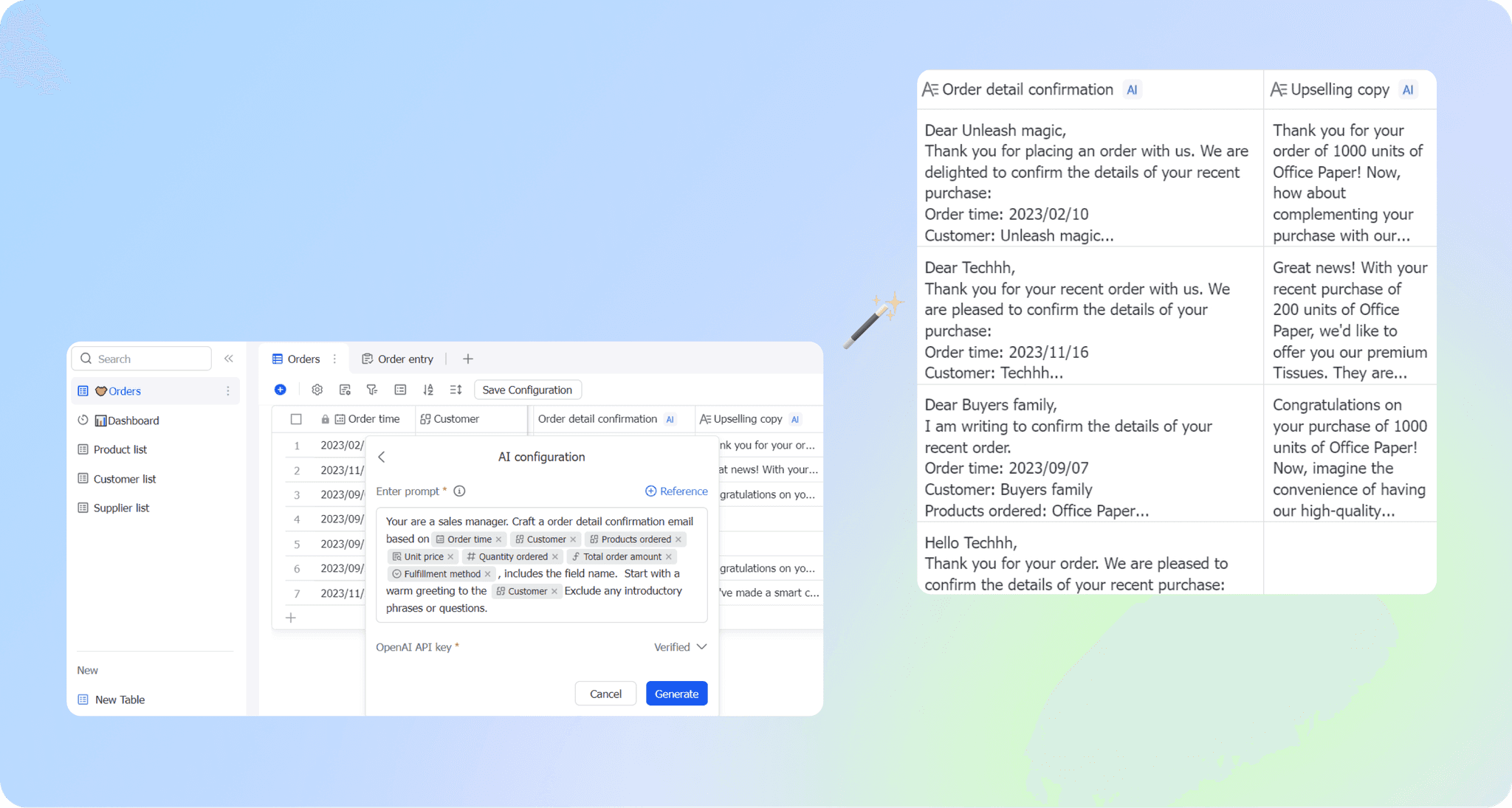Click the Generate button
The width and height of the screenshot is (1512, 808).
(x=676, y=693)
